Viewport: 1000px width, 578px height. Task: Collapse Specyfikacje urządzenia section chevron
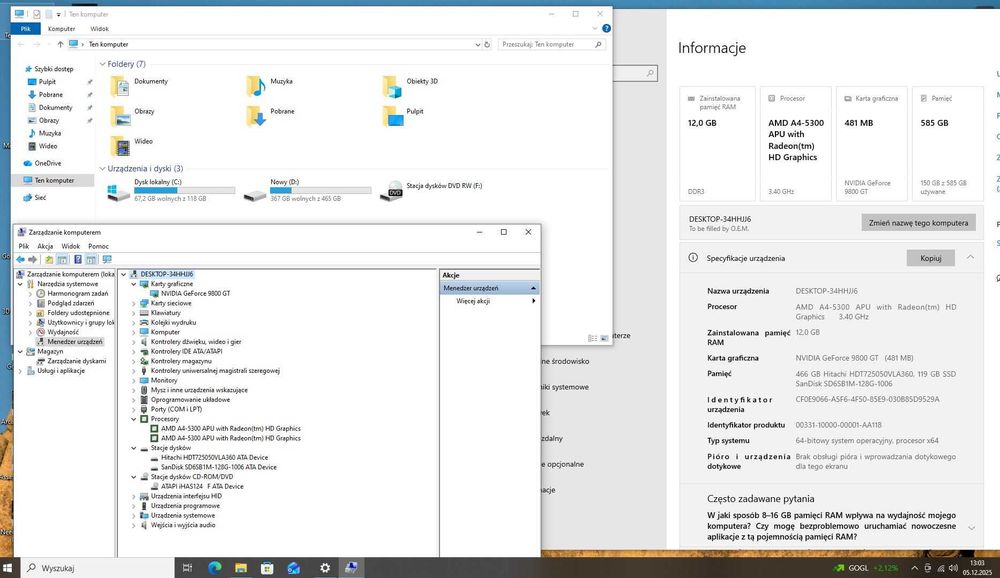[x=970, y=257]
